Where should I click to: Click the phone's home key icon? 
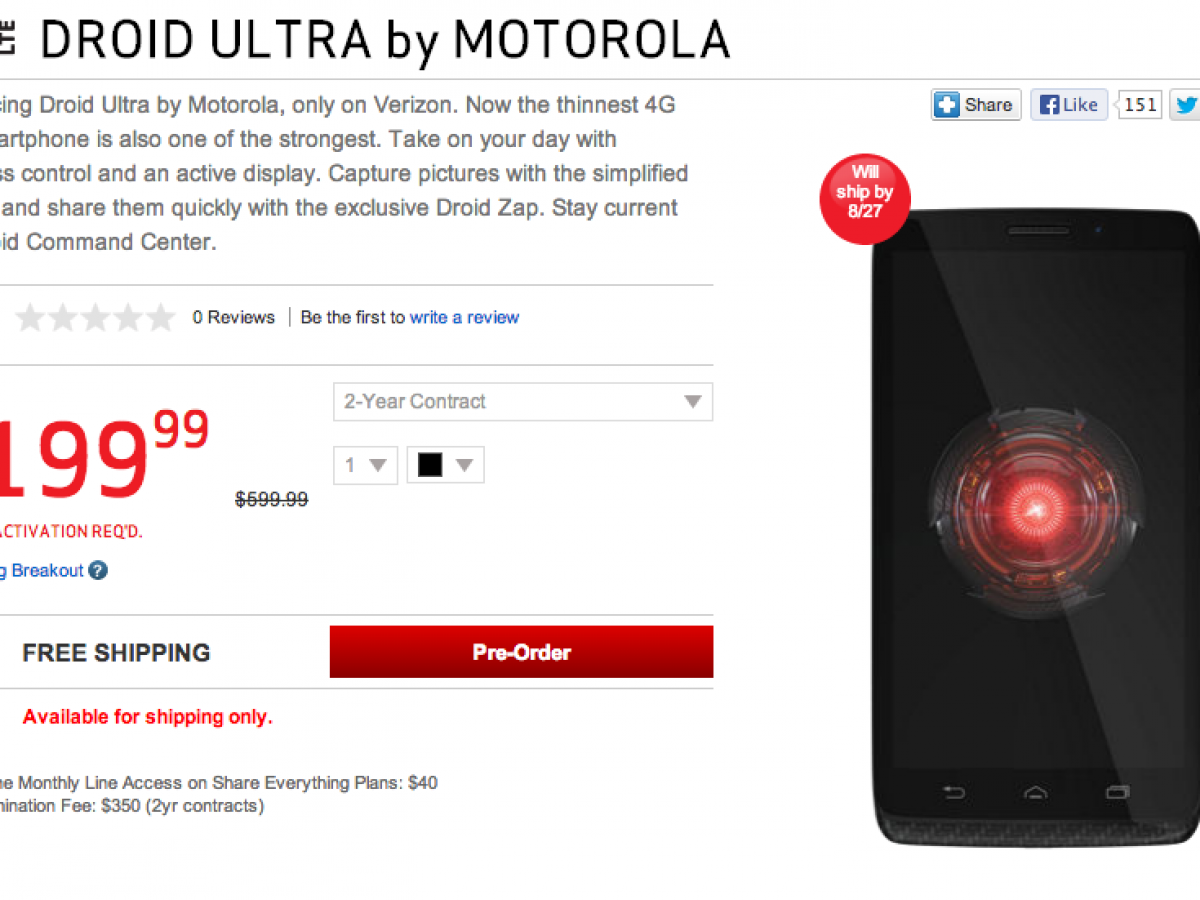click(1036, 793)
